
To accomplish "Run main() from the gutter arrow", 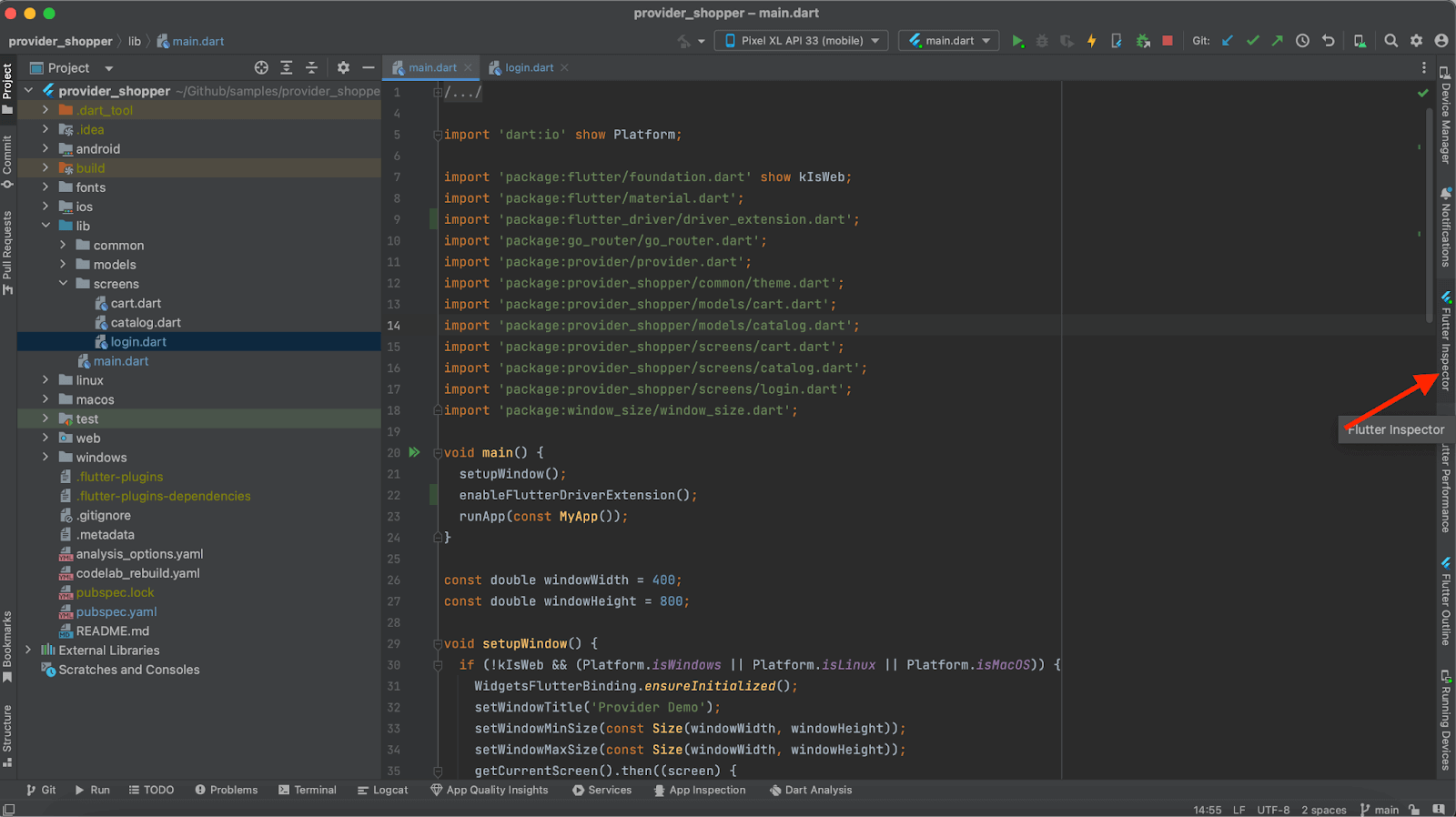I will click(414, 452).
